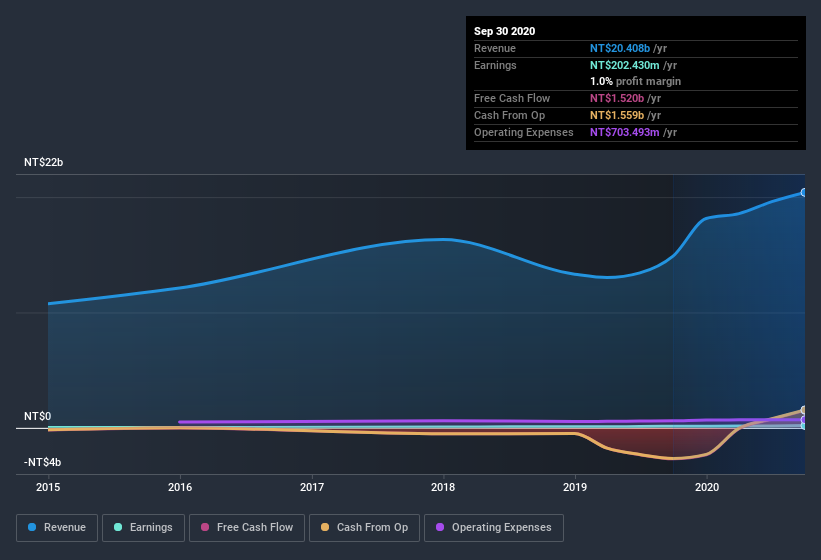Click the NT$703.493m operating expenses value
The image size is (821, 560).
[x=625, y=132]
